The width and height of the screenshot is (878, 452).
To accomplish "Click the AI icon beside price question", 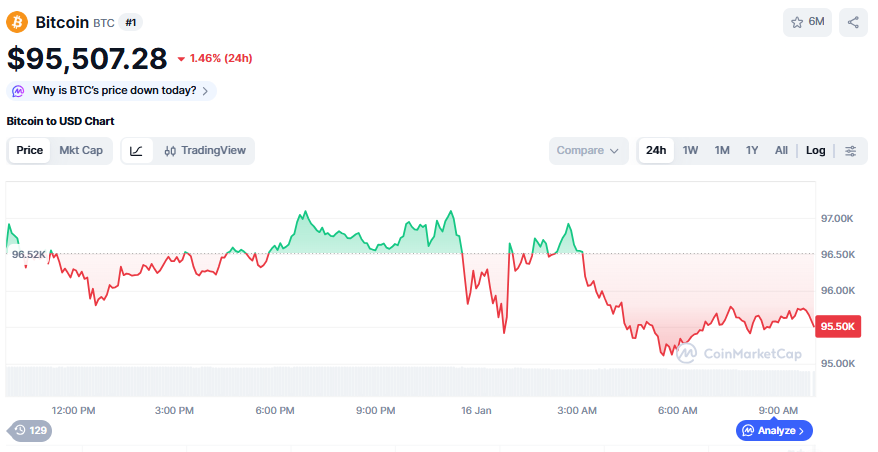I will click(19, 91).
